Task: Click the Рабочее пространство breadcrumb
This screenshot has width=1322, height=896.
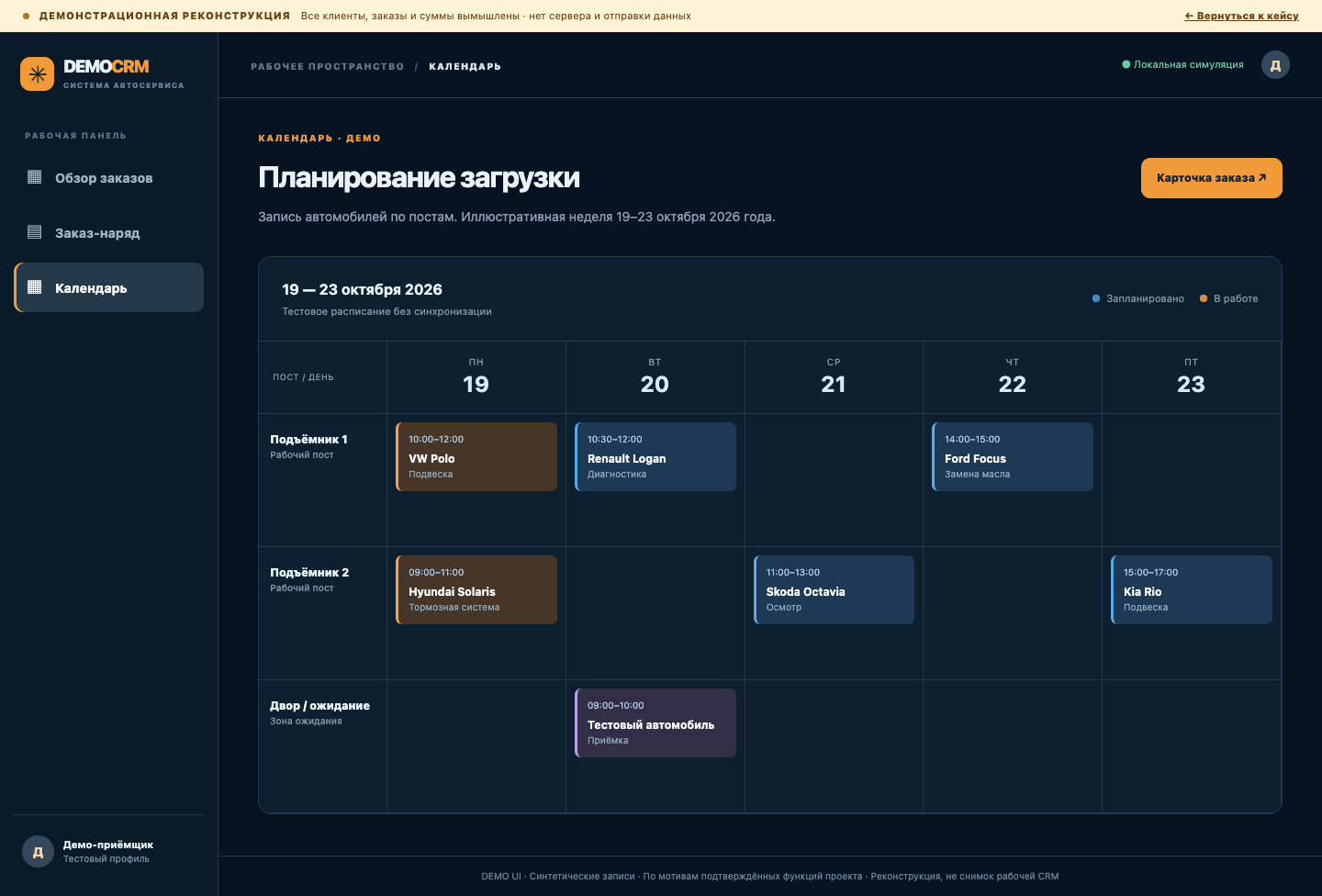Action: pyautogui.click(x=327, y=67)
